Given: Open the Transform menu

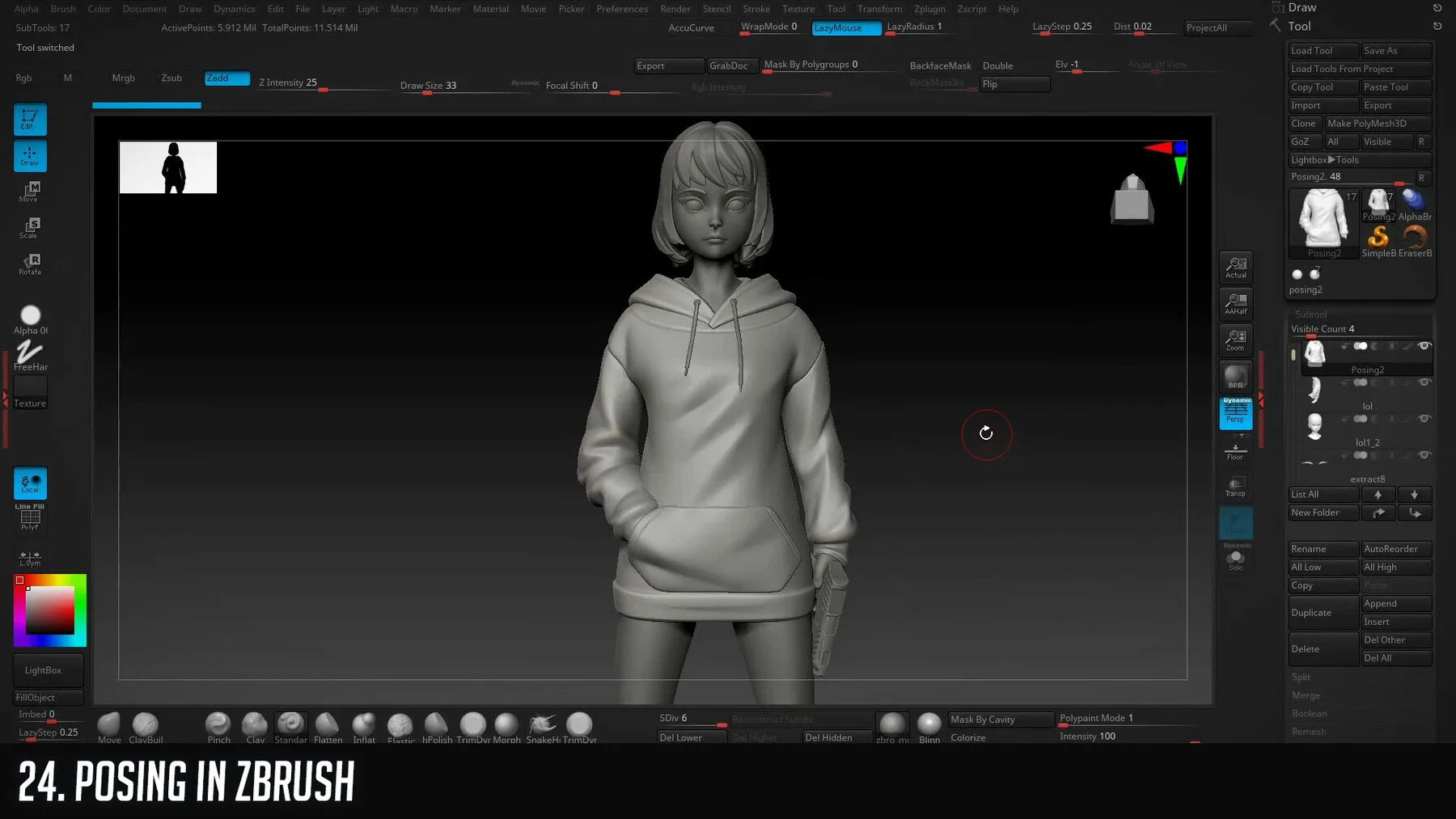Looking at the screenshot, I should click(x=879, y=9).
